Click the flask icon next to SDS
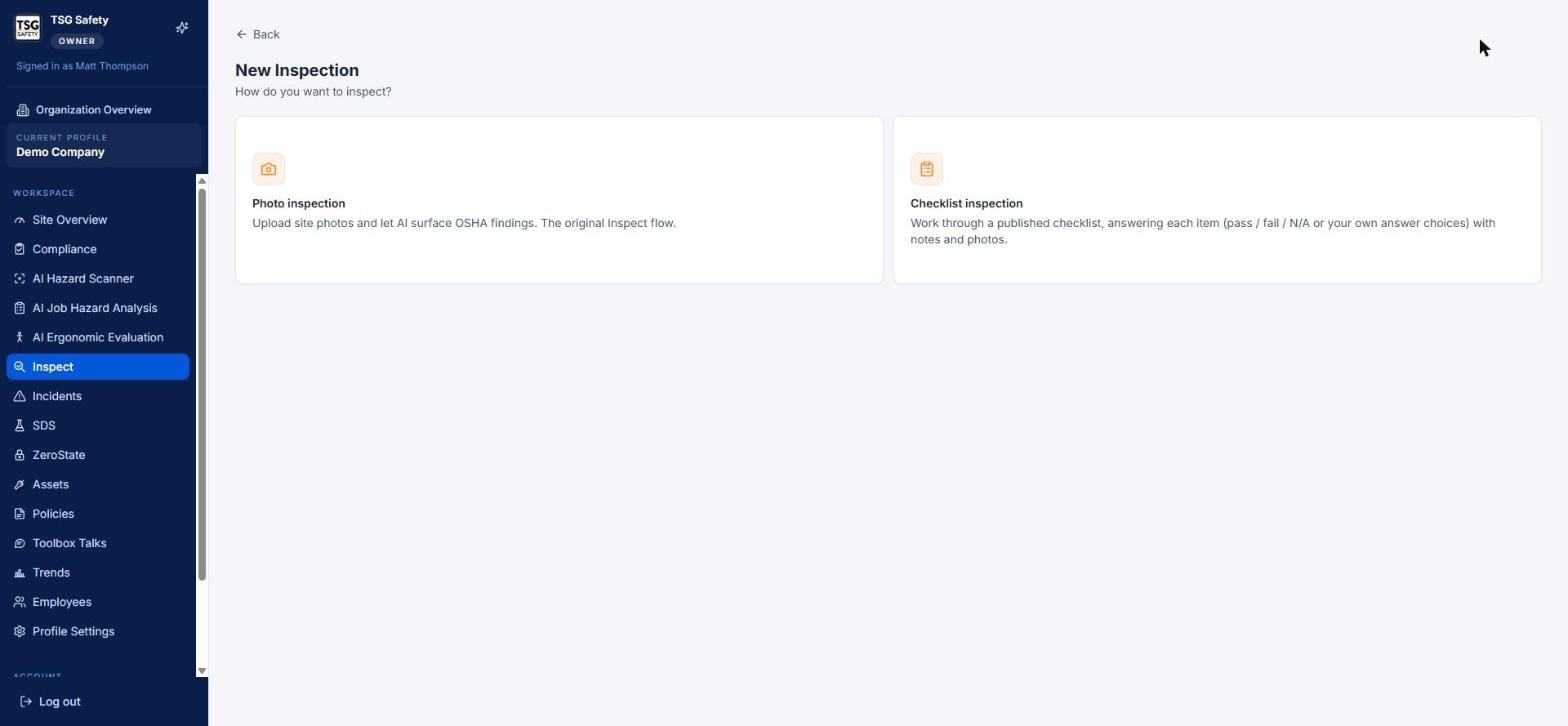1568x726 pixels. [19, 426]
